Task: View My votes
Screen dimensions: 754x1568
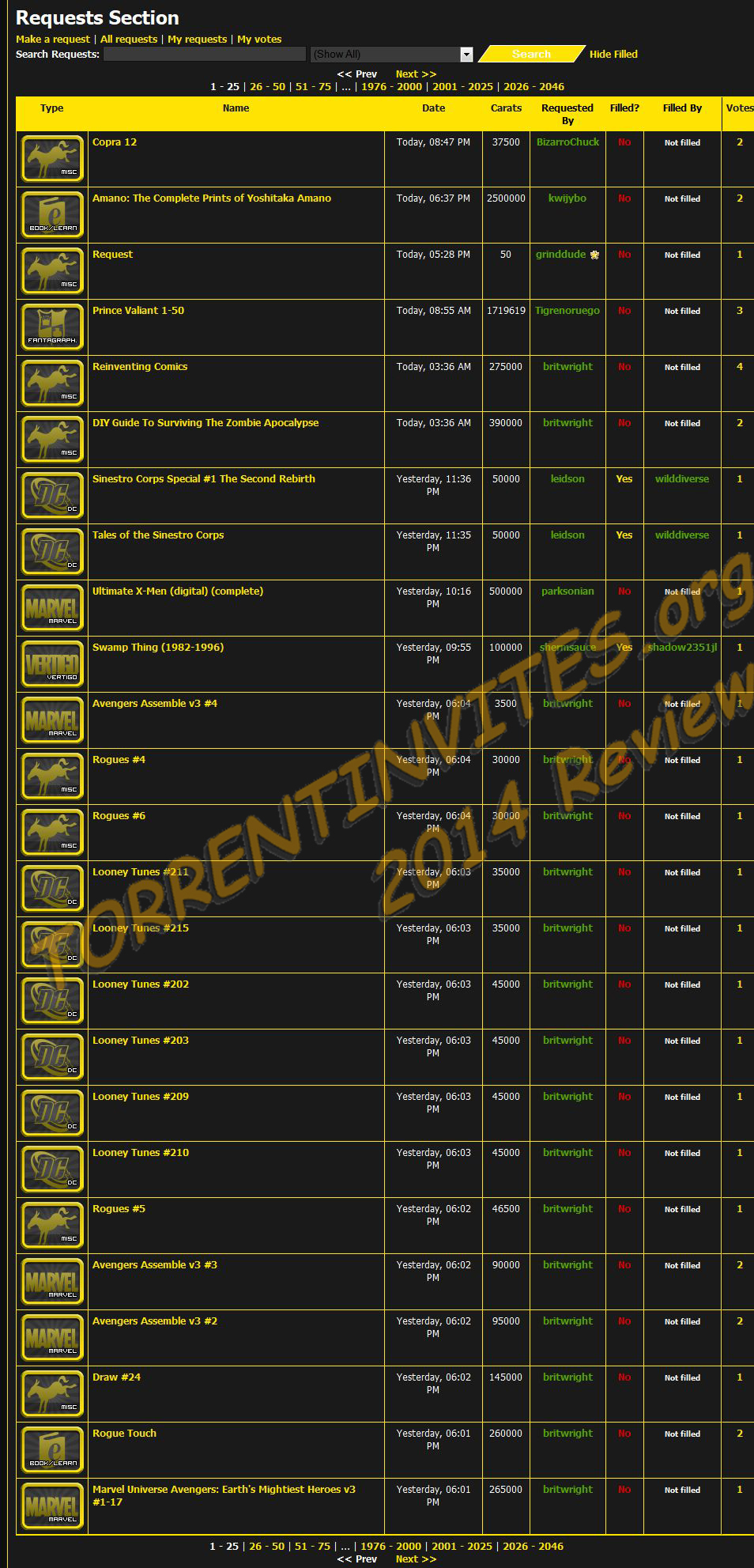Action: coord(259,40)
